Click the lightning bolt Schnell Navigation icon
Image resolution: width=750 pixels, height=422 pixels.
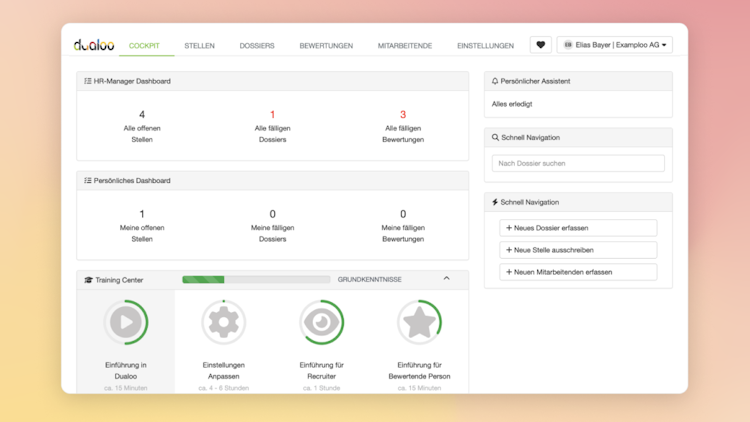pyautogui.click(x=495, y=202)
